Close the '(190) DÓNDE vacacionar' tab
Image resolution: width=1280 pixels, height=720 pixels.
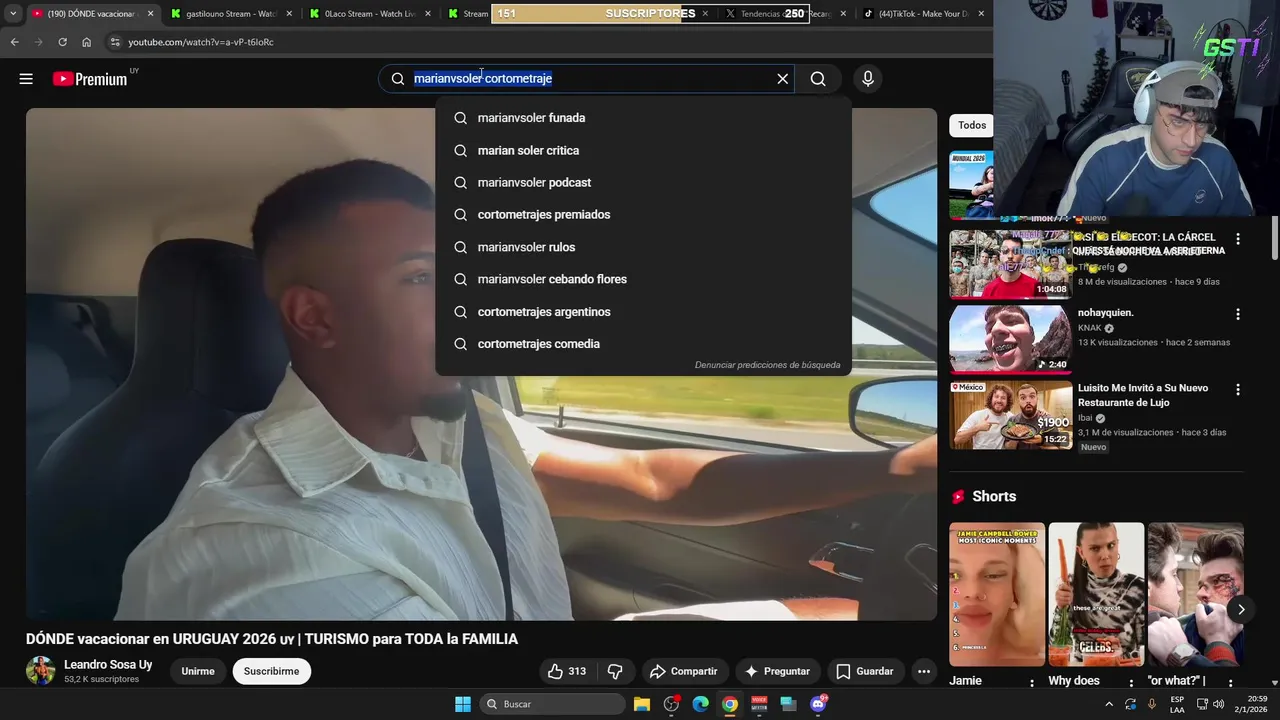coord(150,14)
